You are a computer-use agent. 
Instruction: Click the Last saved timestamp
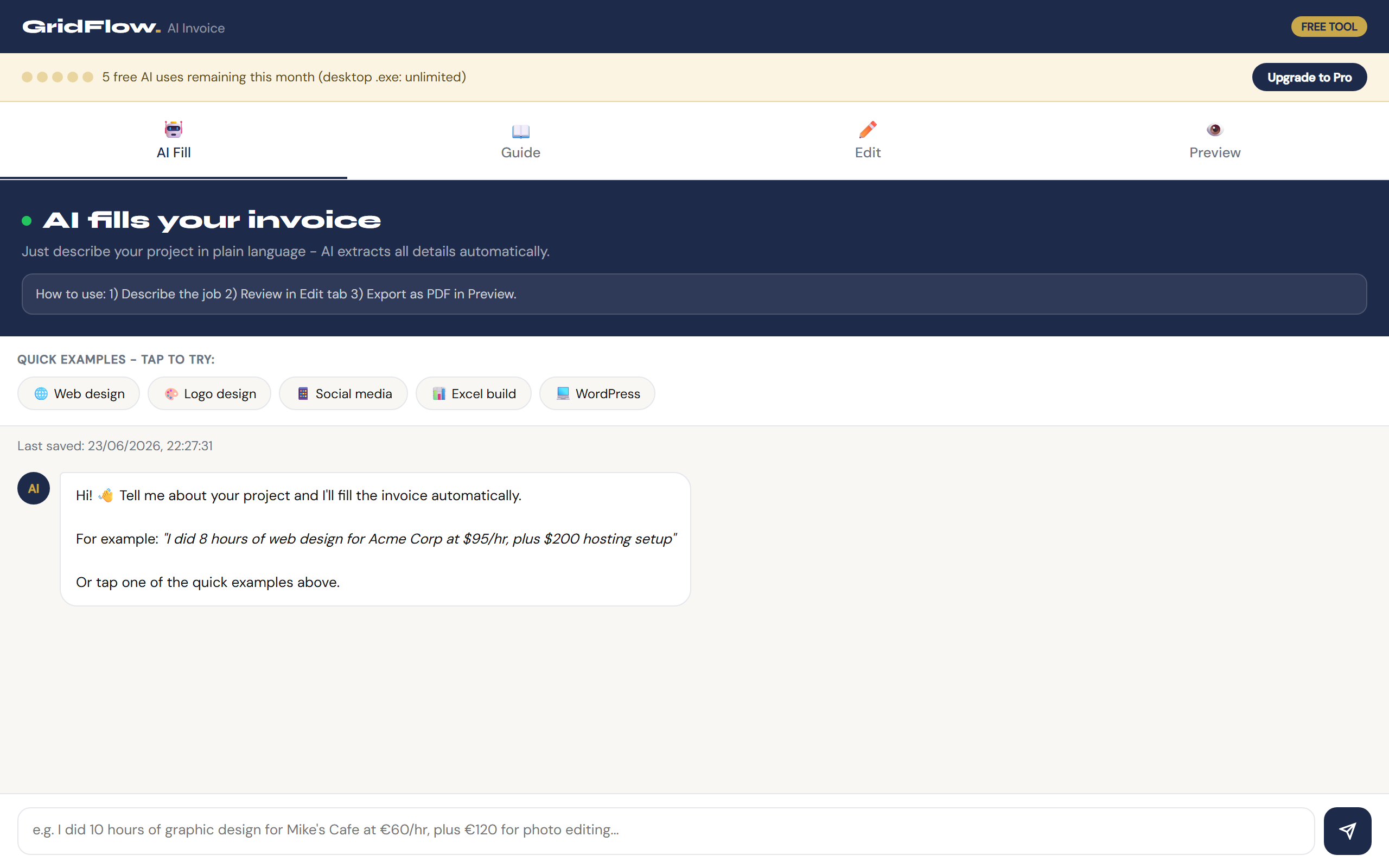[x=115, y=446]
